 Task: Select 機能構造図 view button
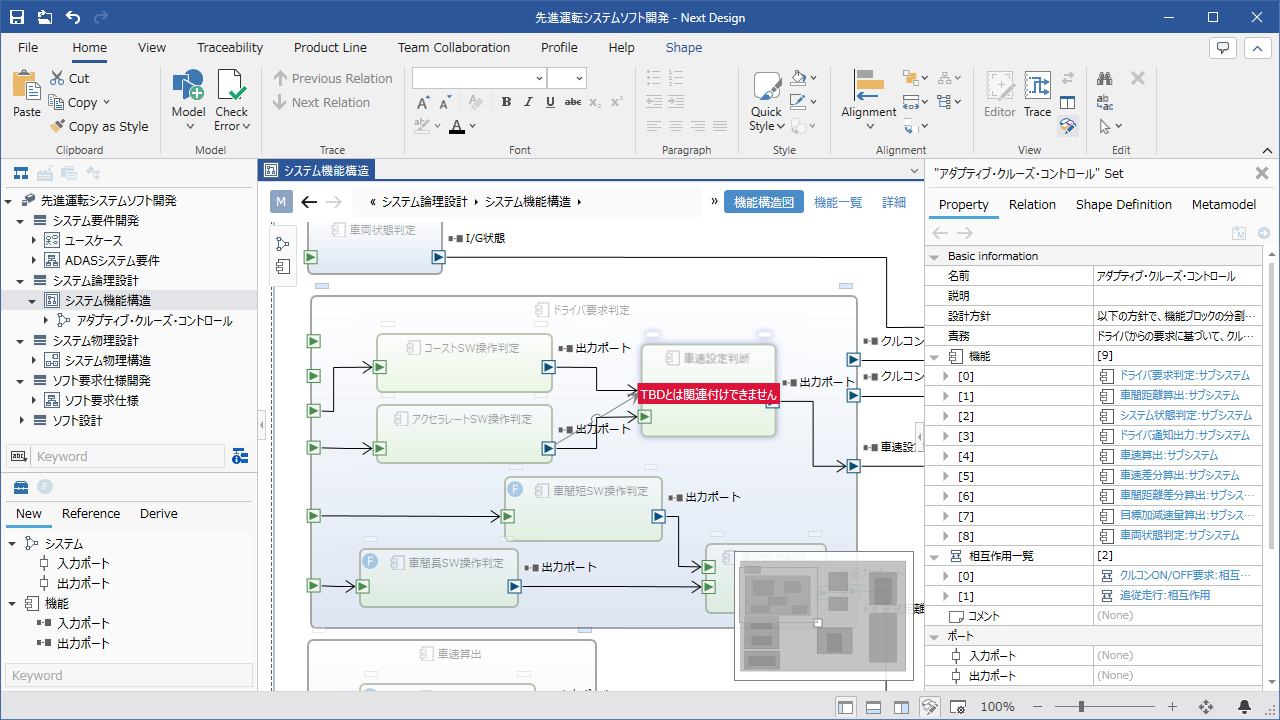coord(764,201)
